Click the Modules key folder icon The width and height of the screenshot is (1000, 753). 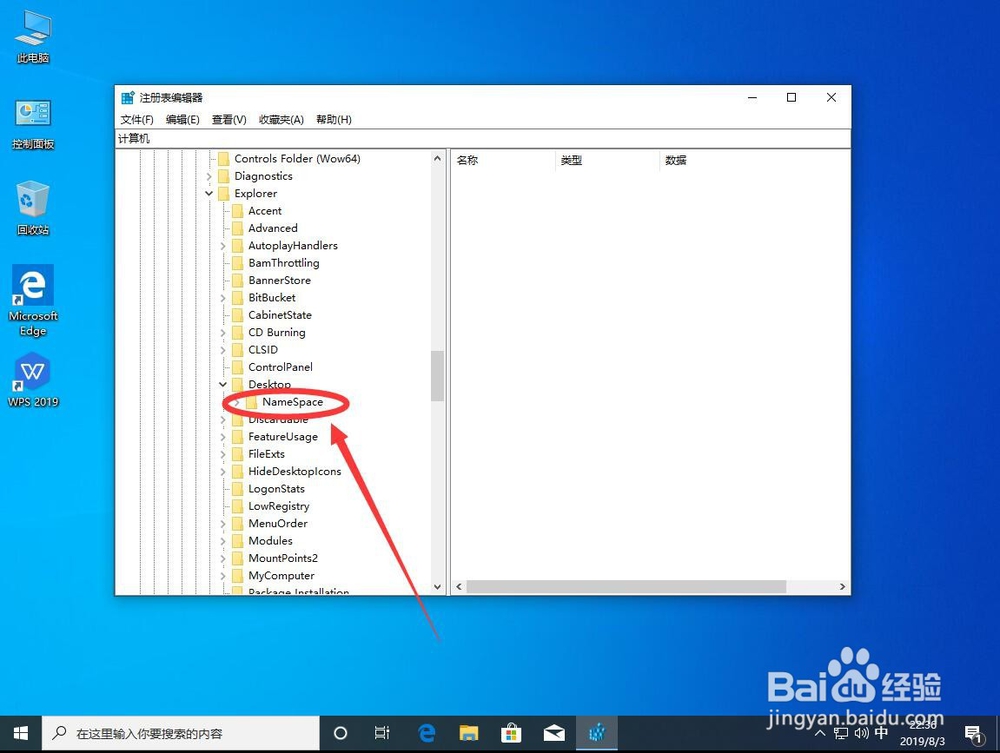pyautogui.click(x=237, y=541)
